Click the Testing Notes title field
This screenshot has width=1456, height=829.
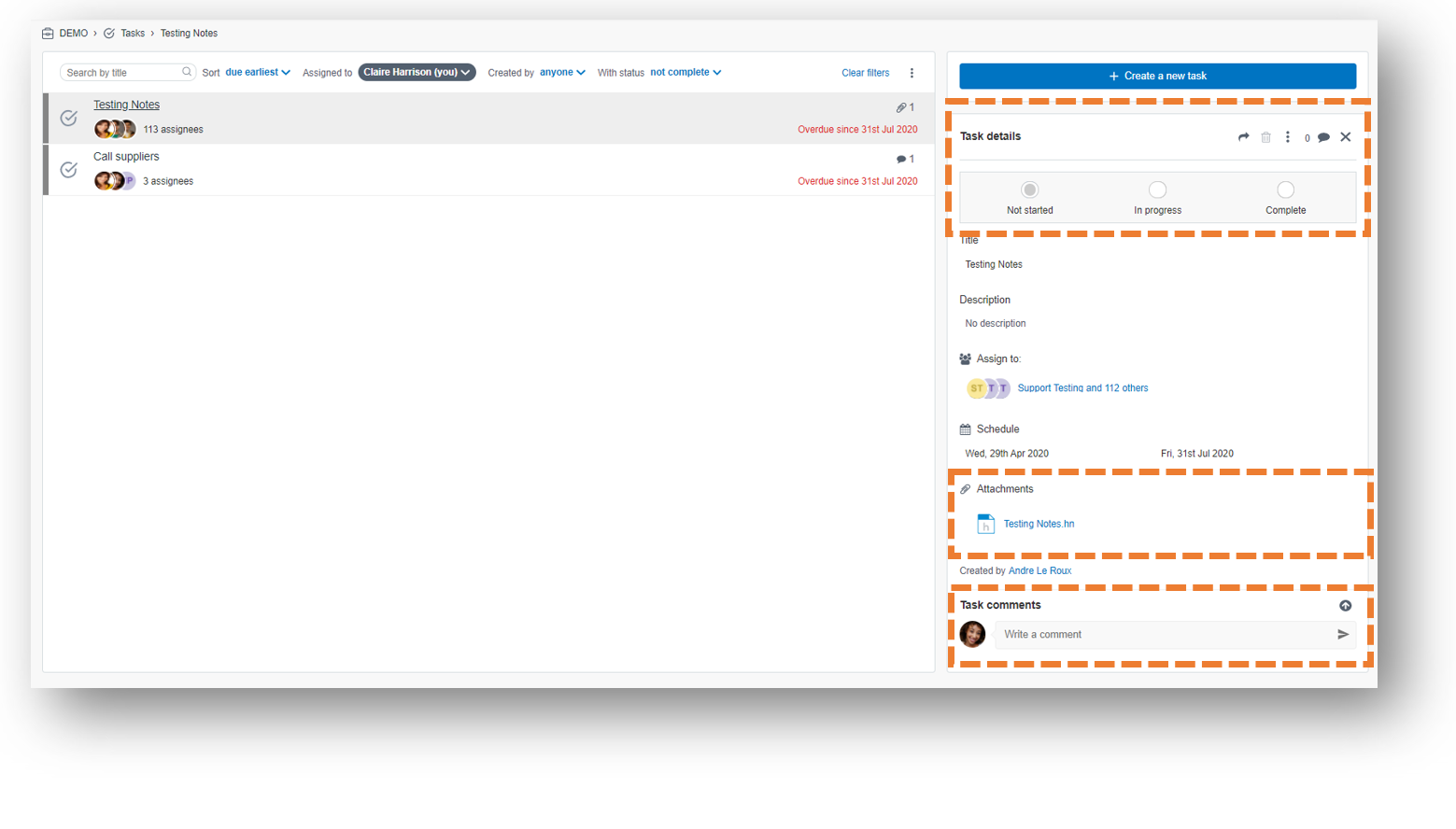pos(994,265)
